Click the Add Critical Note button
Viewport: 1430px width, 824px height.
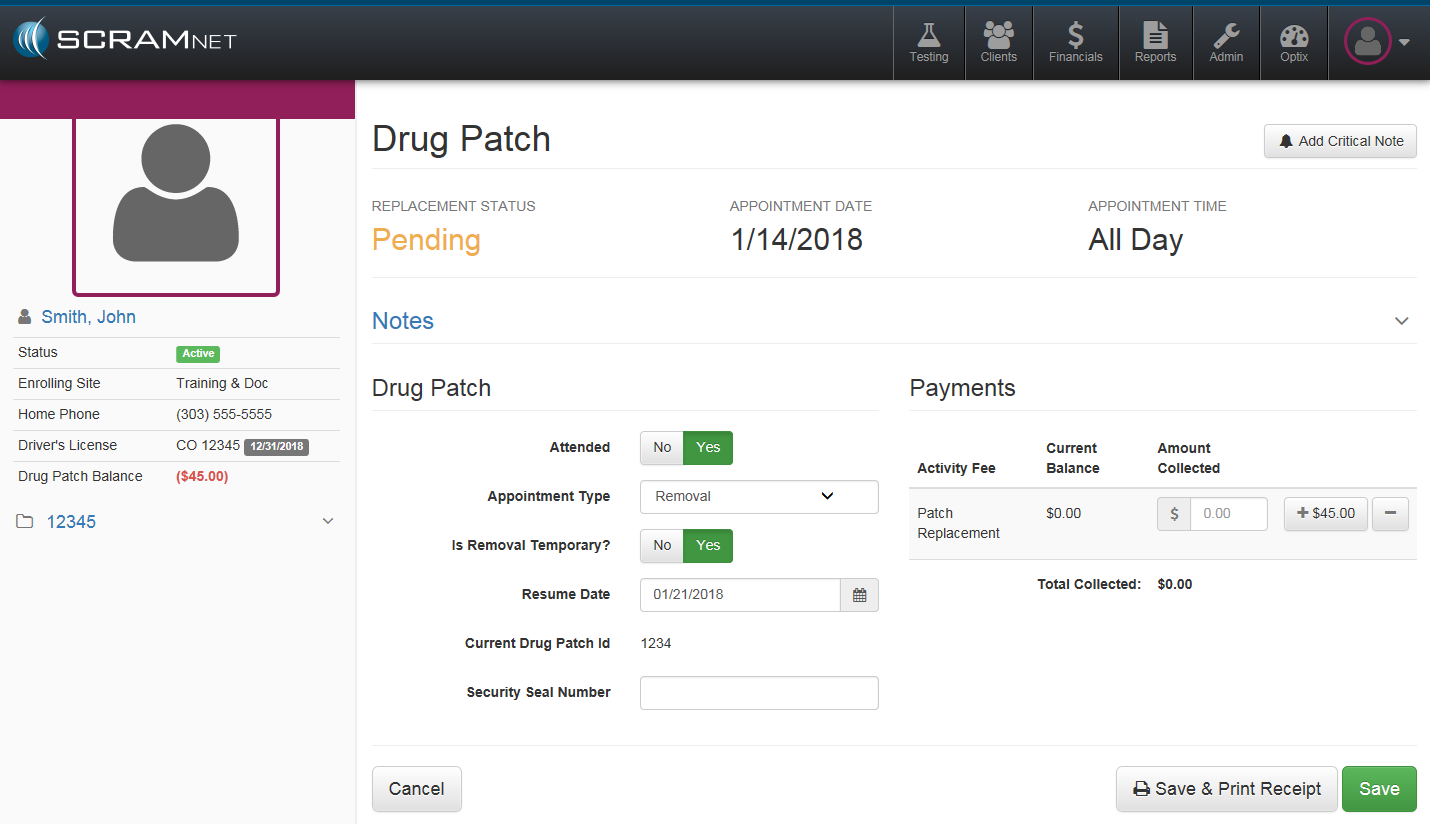pyautogui.click(x=1340, y=141)
